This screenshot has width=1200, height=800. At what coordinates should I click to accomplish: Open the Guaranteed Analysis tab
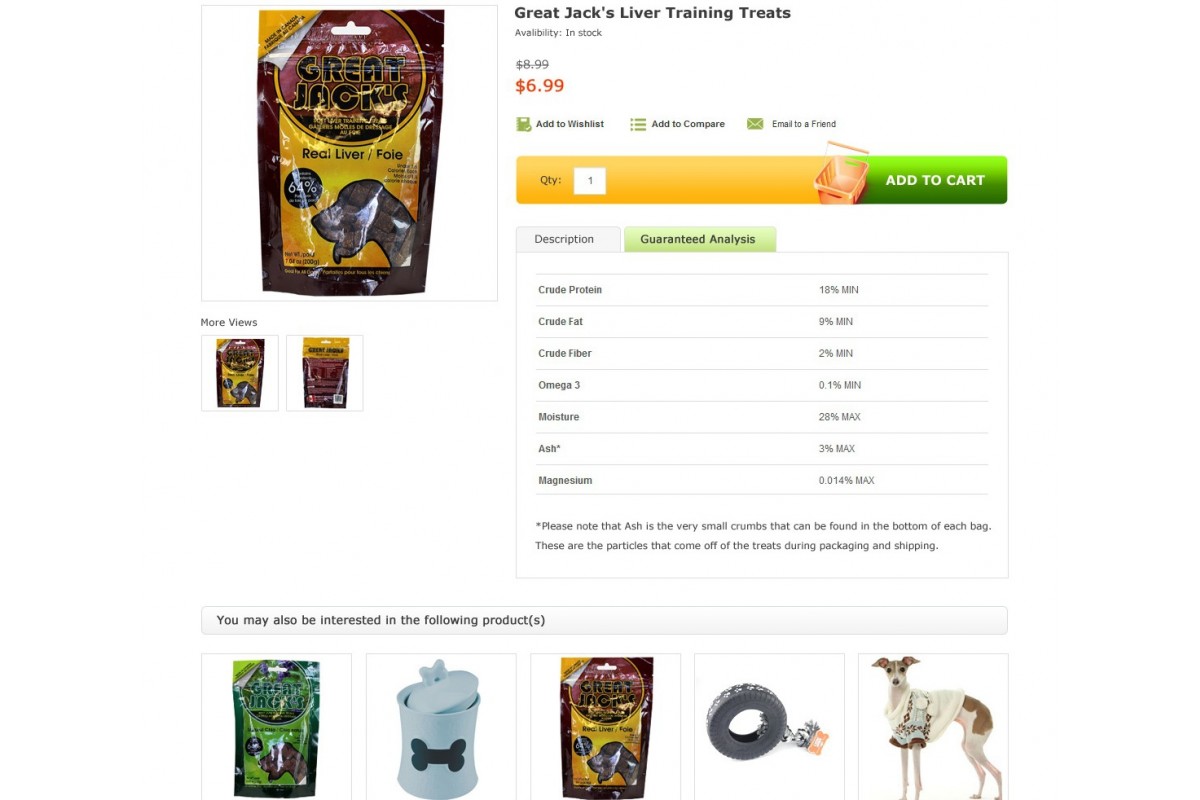pos(699,239)
